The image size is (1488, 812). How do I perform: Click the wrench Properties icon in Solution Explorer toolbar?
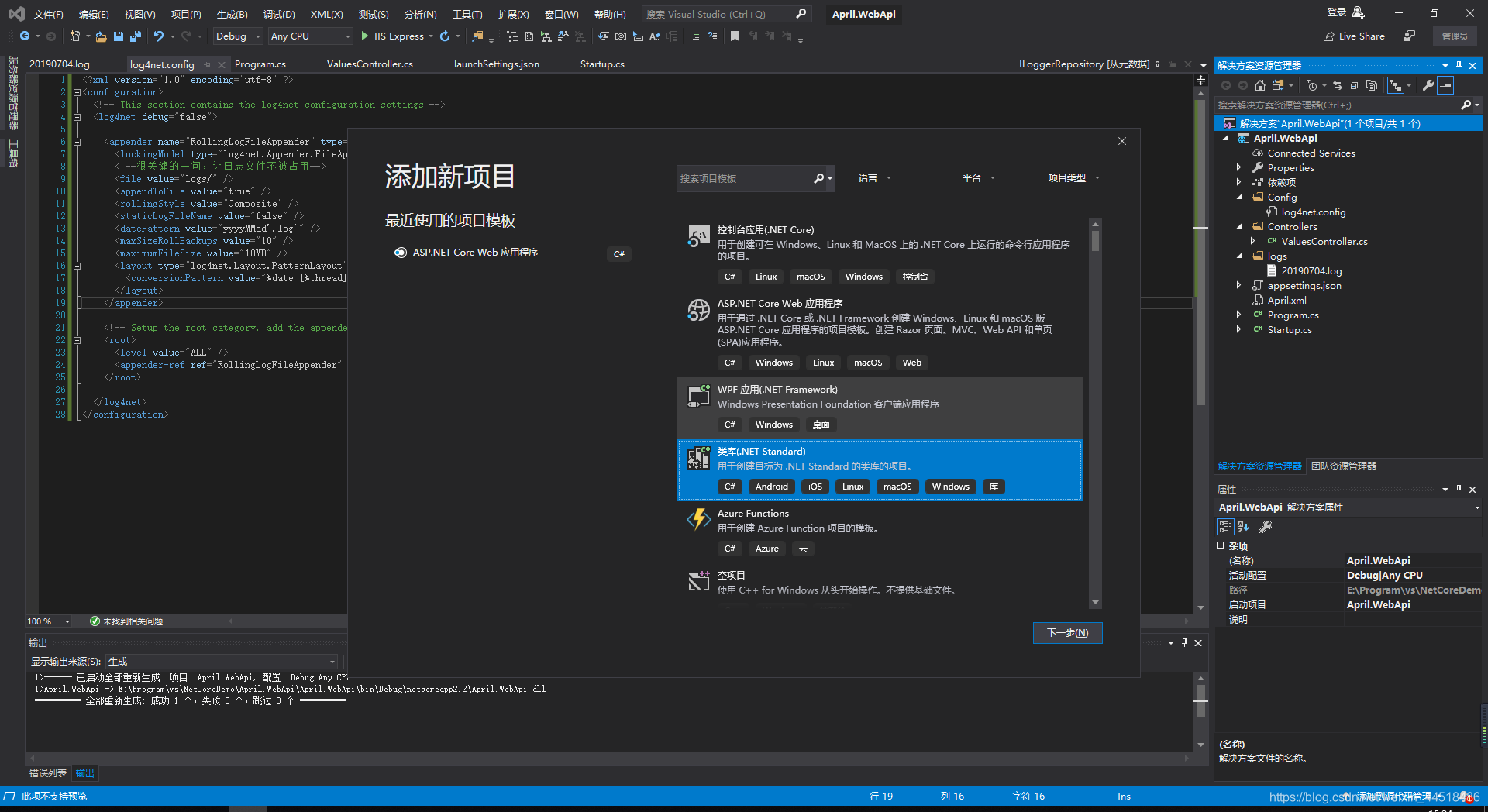[1428, 85]
